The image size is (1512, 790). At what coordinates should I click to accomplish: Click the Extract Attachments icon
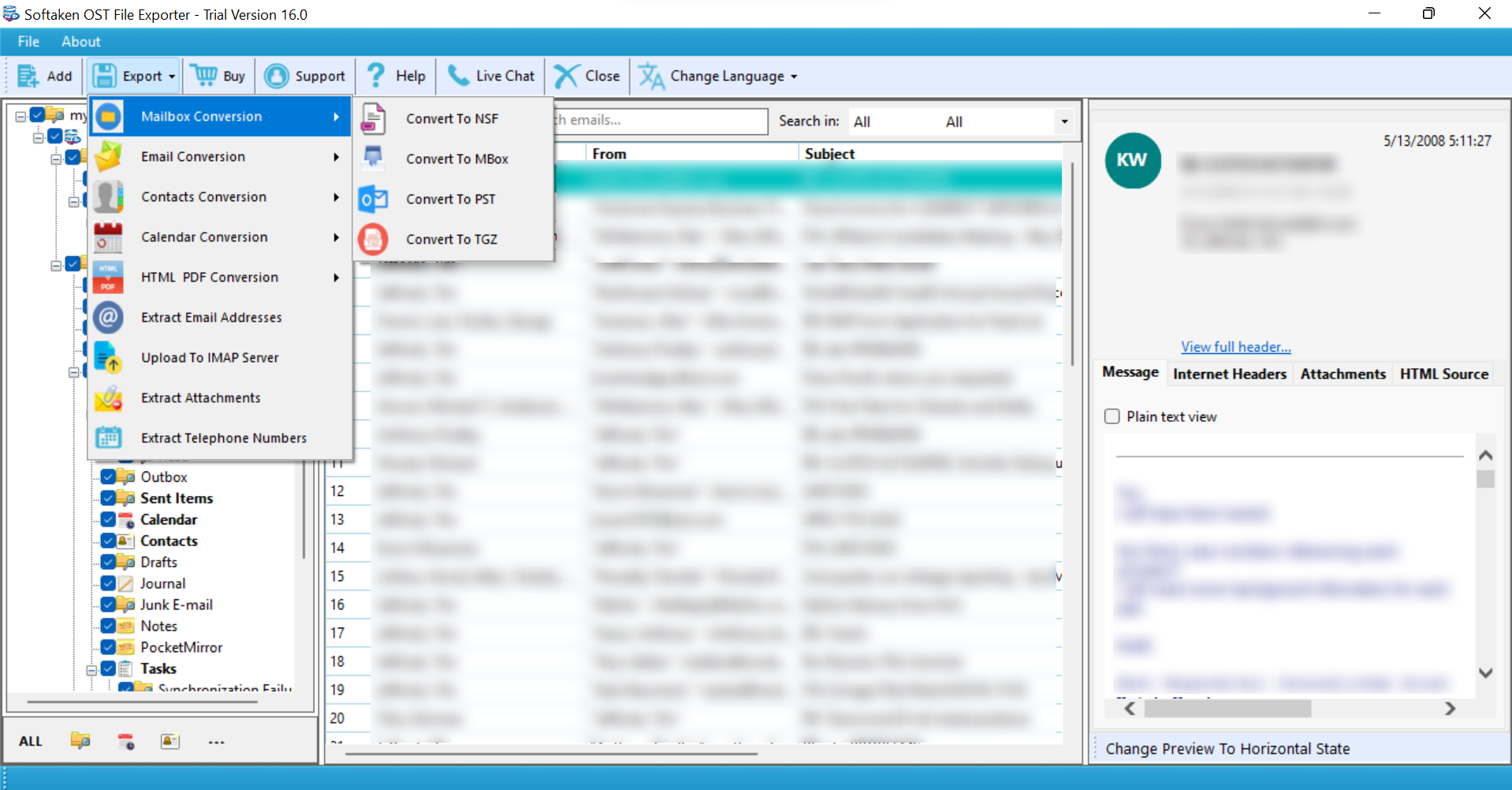tap(108, 397)
